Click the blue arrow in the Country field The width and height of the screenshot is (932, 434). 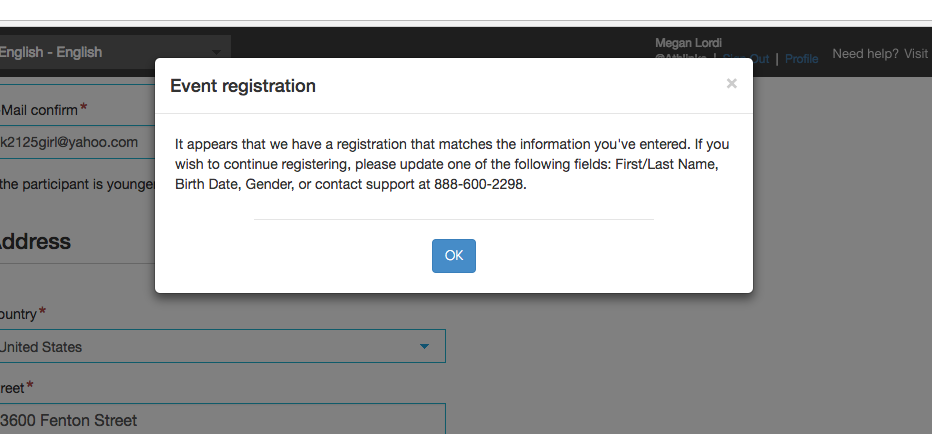424,346
